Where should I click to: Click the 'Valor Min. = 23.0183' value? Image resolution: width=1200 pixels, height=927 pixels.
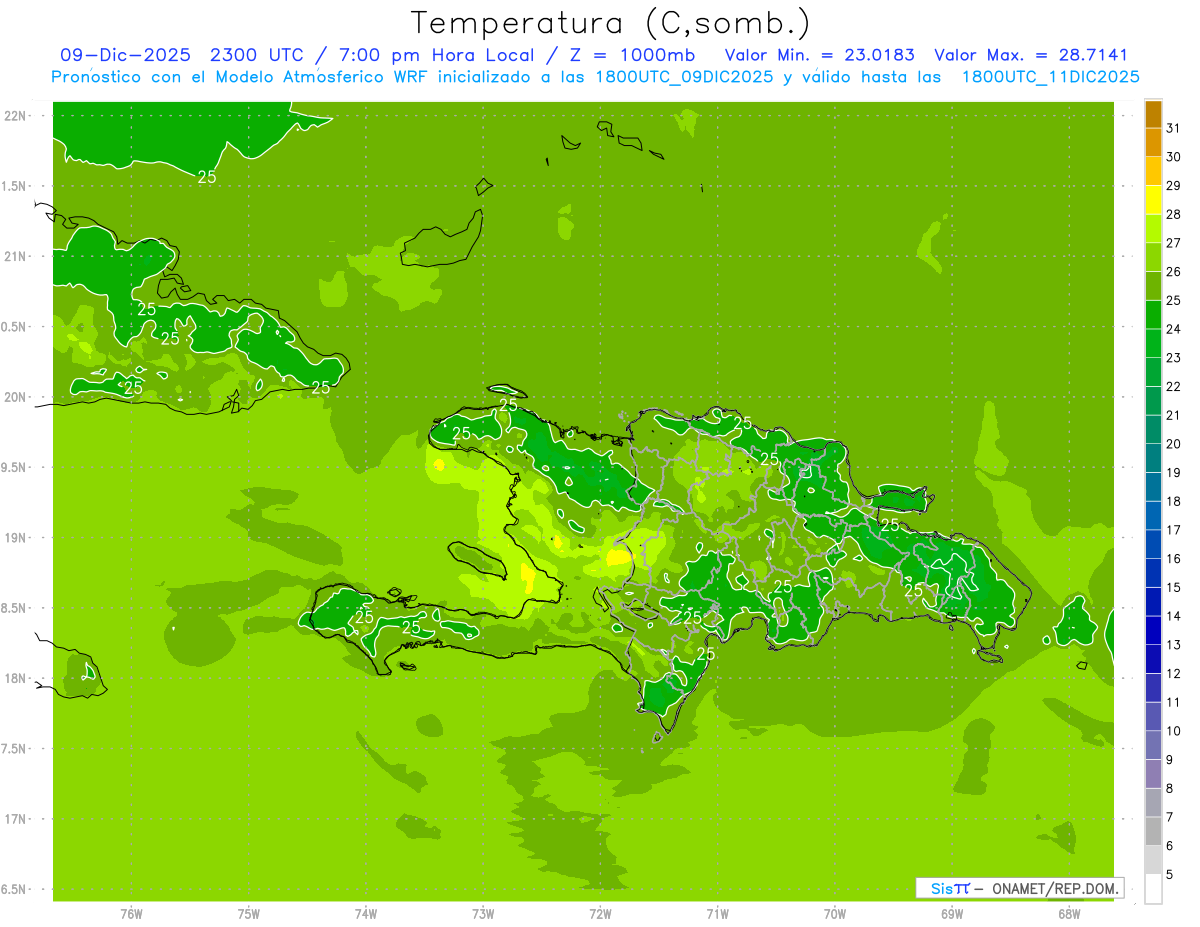pos(819,55)
